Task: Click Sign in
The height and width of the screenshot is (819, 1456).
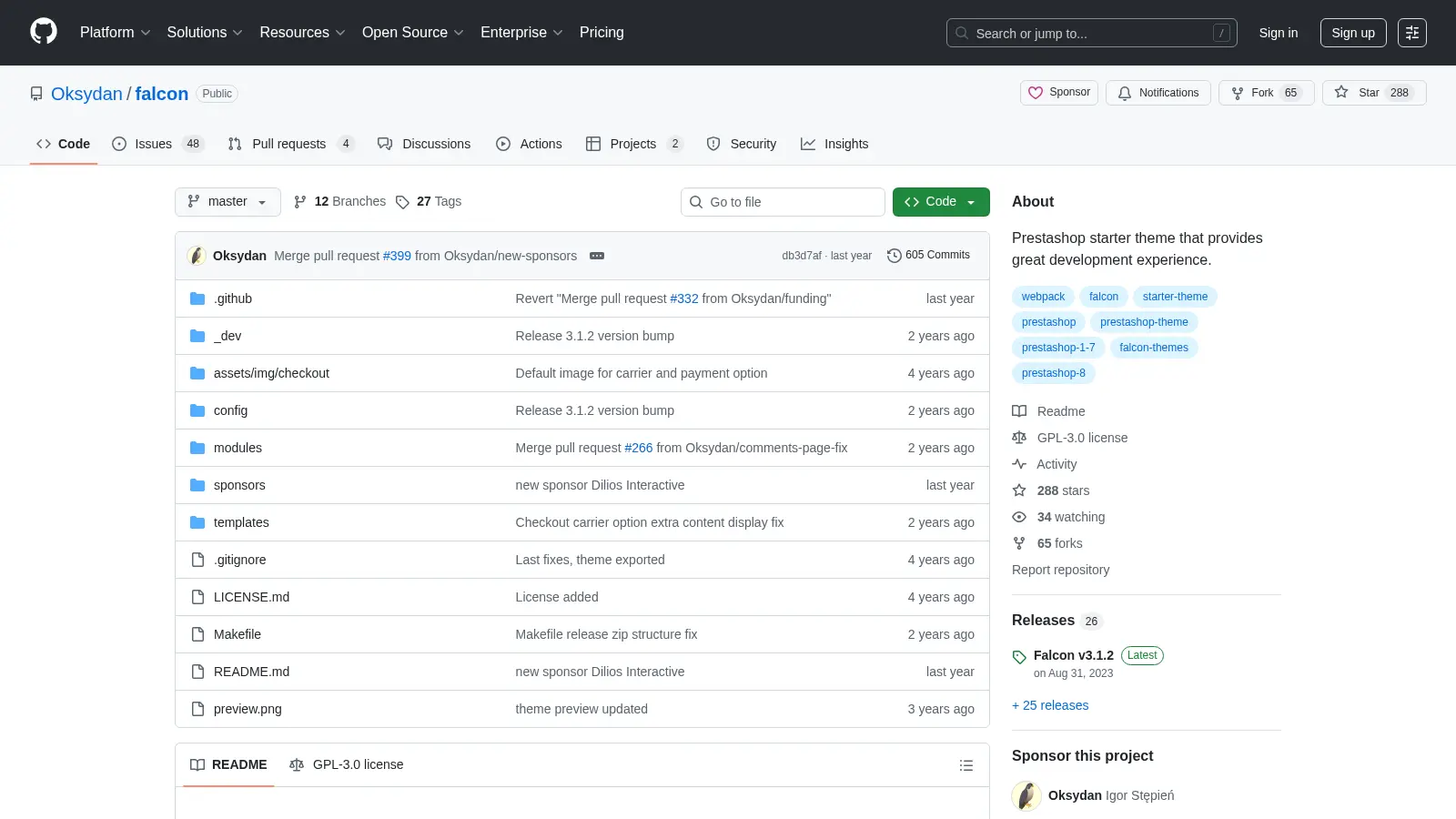Action: [x=1279, y=33]
